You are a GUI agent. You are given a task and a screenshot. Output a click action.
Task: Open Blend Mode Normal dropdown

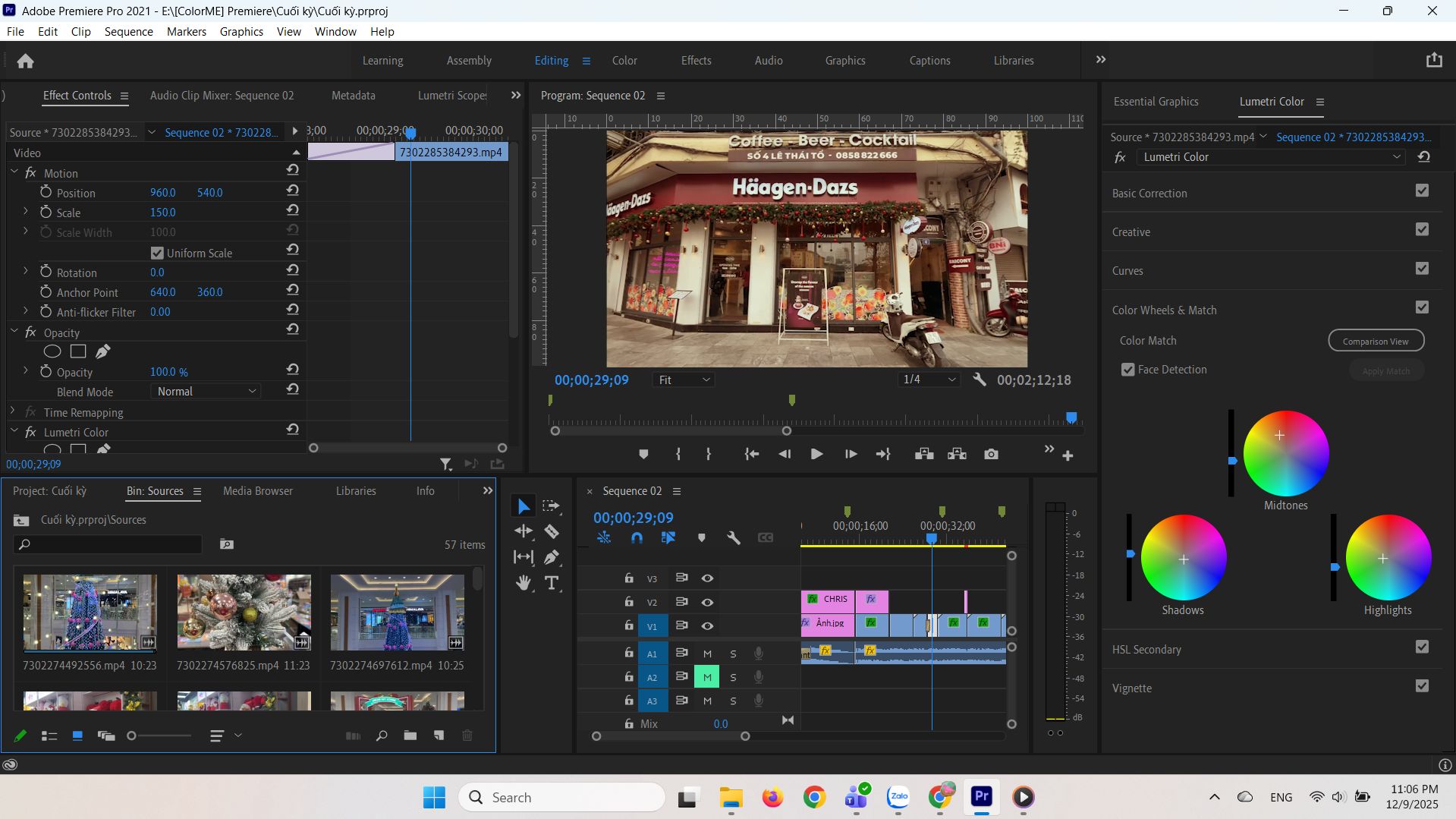(206, 392)
